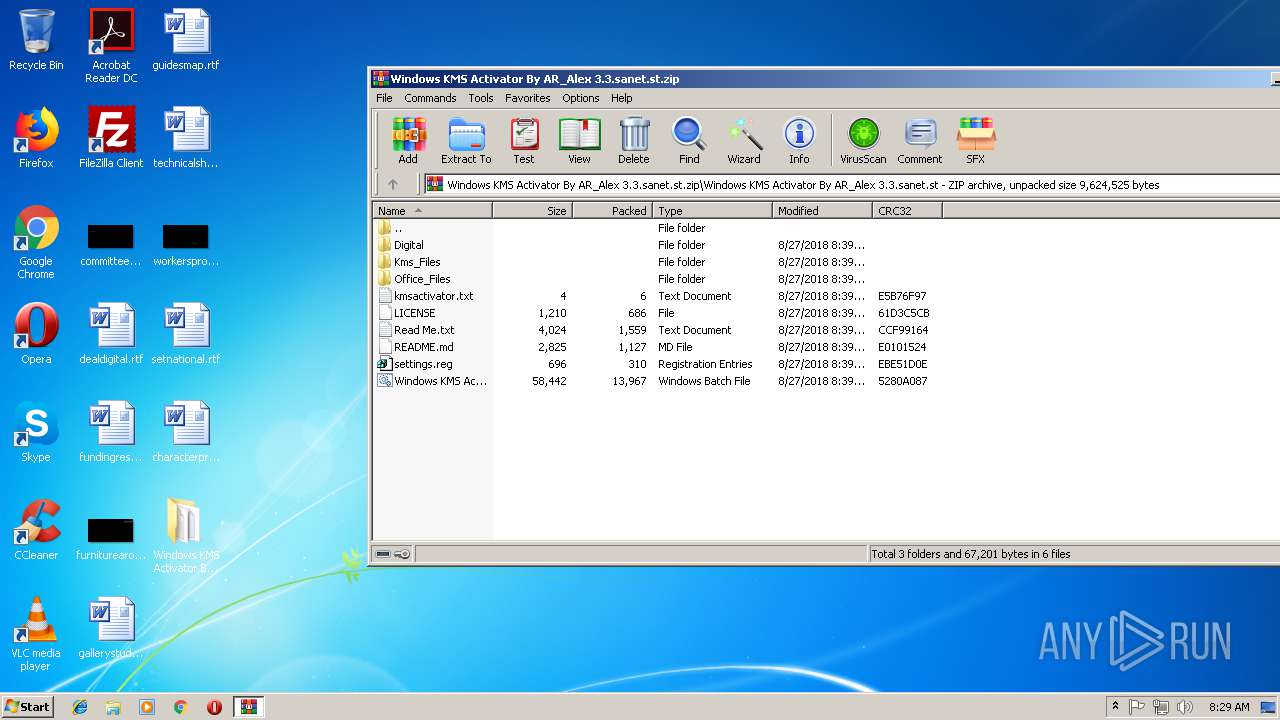Sort by Modified column header
Image resolution: width=1280 pixels, height=720 pixels.
pyautogui.click(x=822, y=210)
